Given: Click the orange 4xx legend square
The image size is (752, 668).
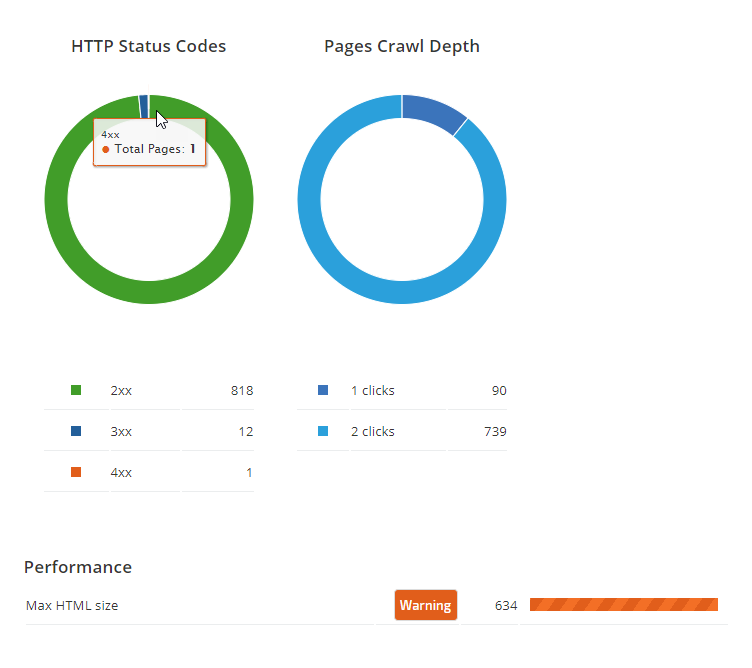Looking at the screenshot, I should click(76, 472).
